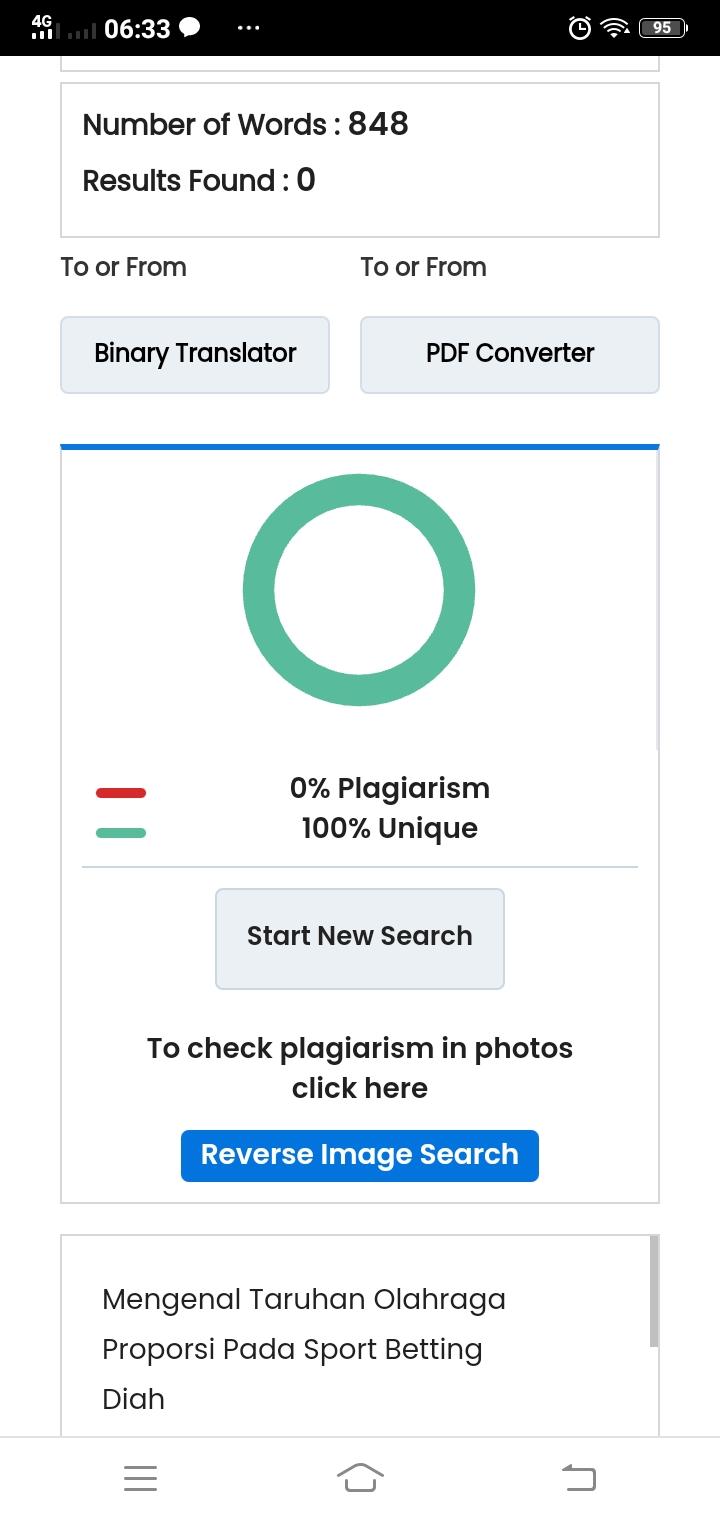Tap the Android recent apps menu icon
This screenshot has height=1520, width=720.
point(140,1478)
